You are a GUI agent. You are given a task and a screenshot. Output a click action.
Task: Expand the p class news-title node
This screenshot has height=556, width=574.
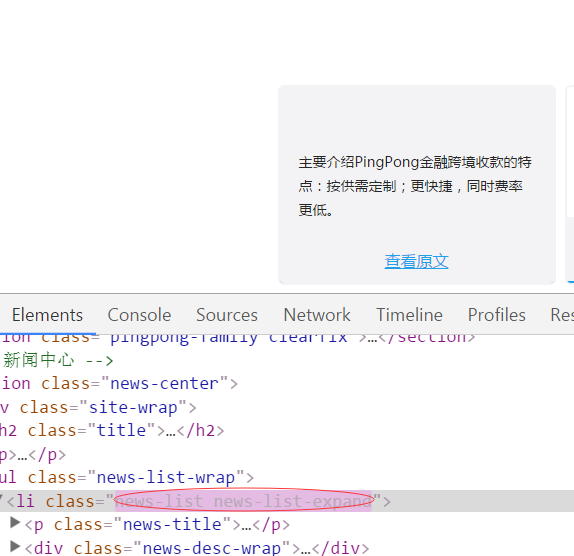pyautogui.click(x=15, y=523)
